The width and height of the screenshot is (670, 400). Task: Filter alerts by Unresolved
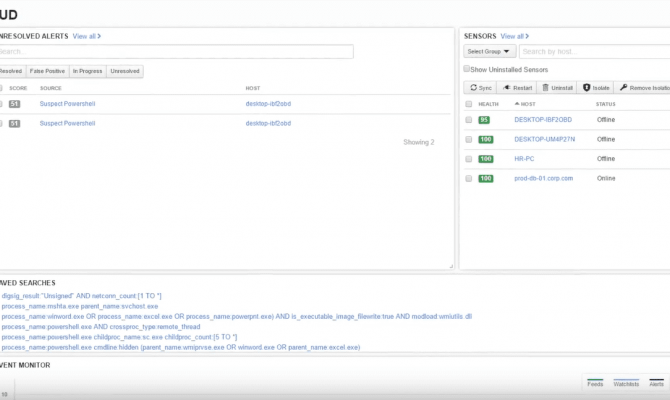point(125,71)
